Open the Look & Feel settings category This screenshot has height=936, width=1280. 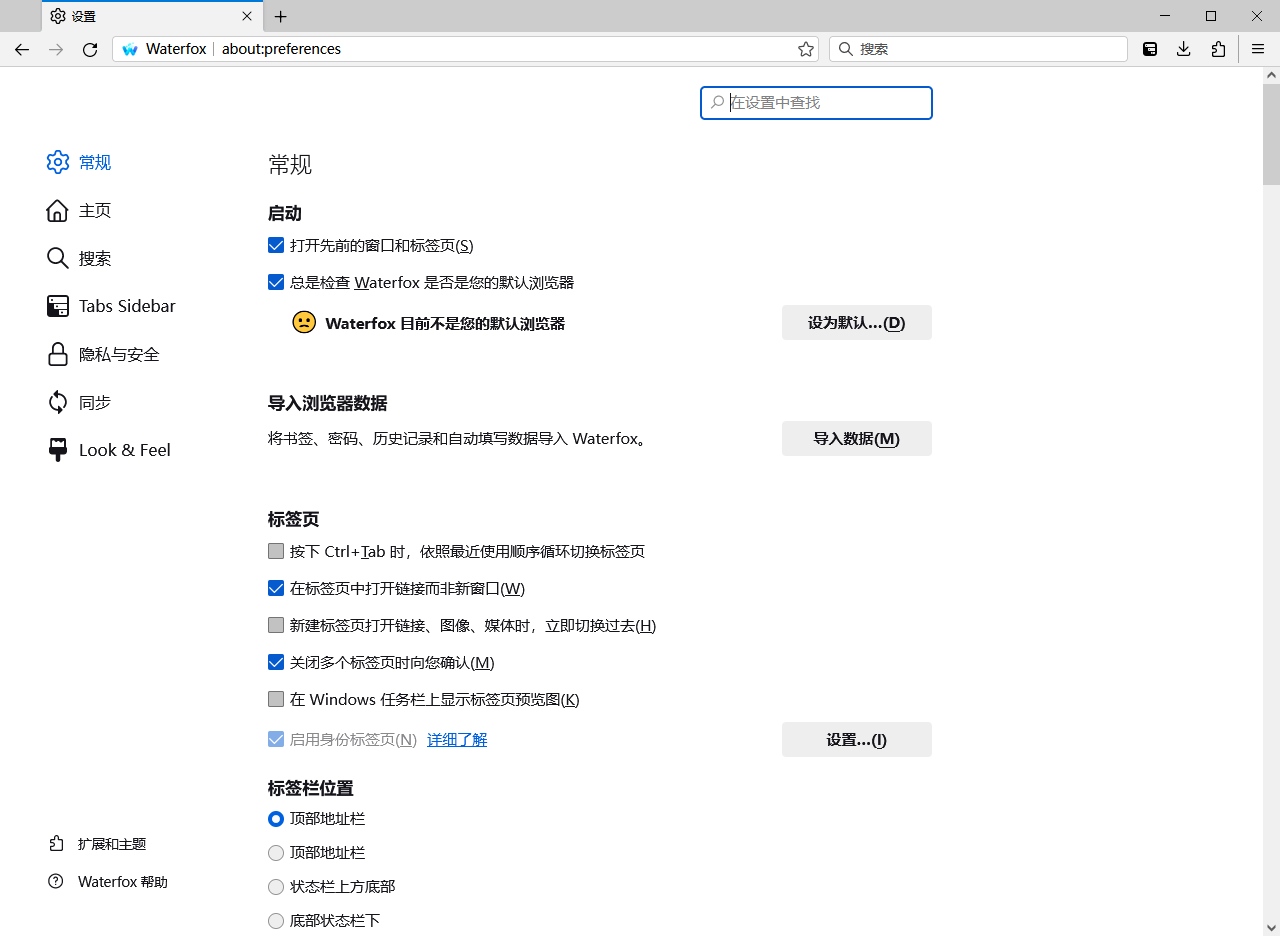[x=109, y=450]
